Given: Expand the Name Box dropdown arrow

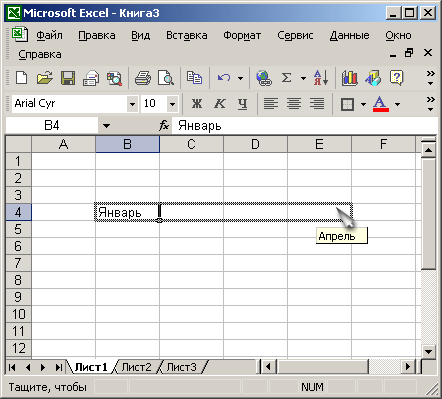Looking at the screenshot, I should click(106, 126).
